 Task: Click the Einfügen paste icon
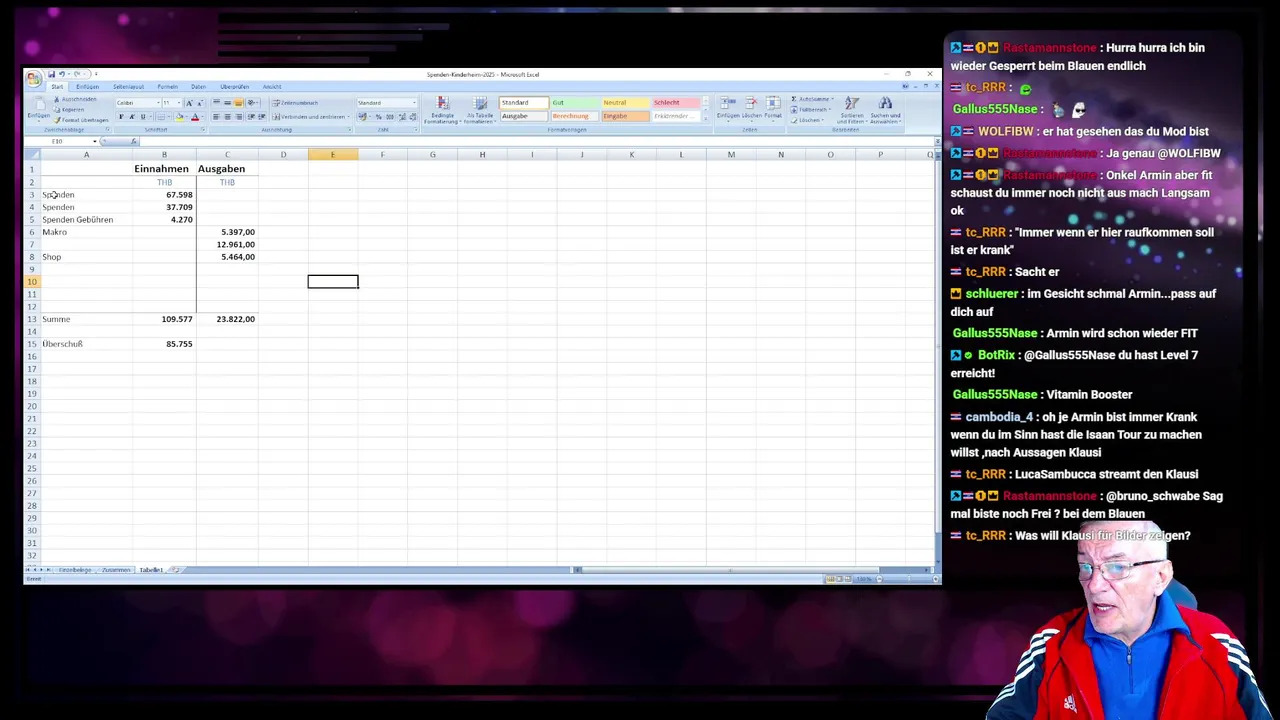pos(39,102)
